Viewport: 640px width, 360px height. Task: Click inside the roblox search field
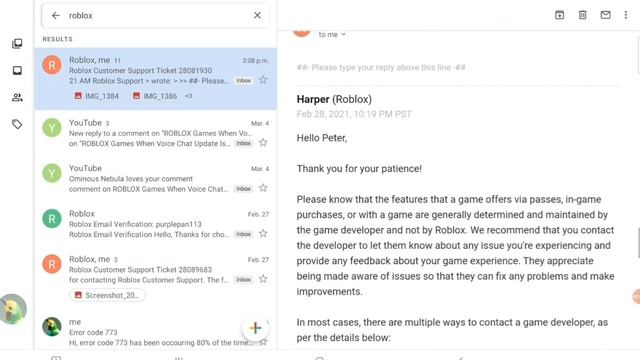coord(155,16)
